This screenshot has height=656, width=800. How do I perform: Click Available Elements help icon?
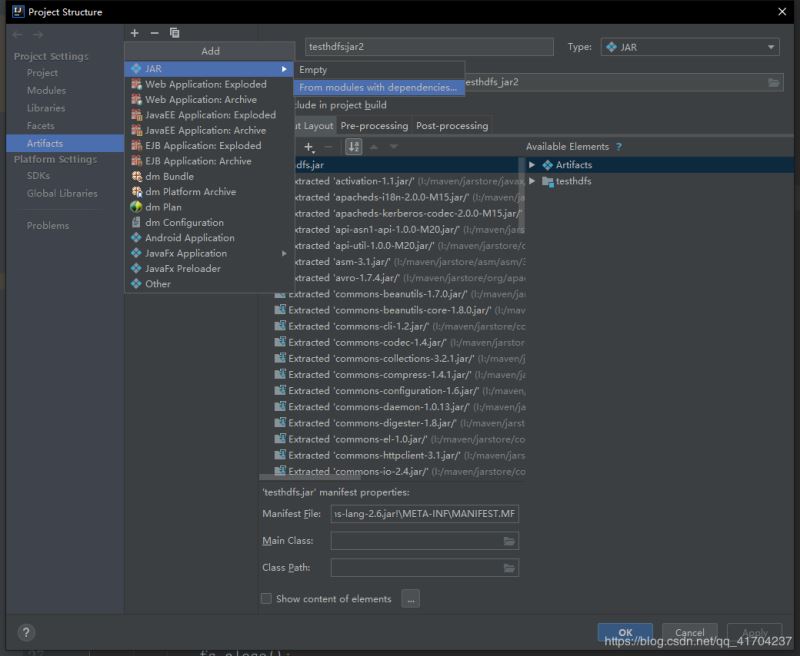pyautogui.click(x=619, y=147)
